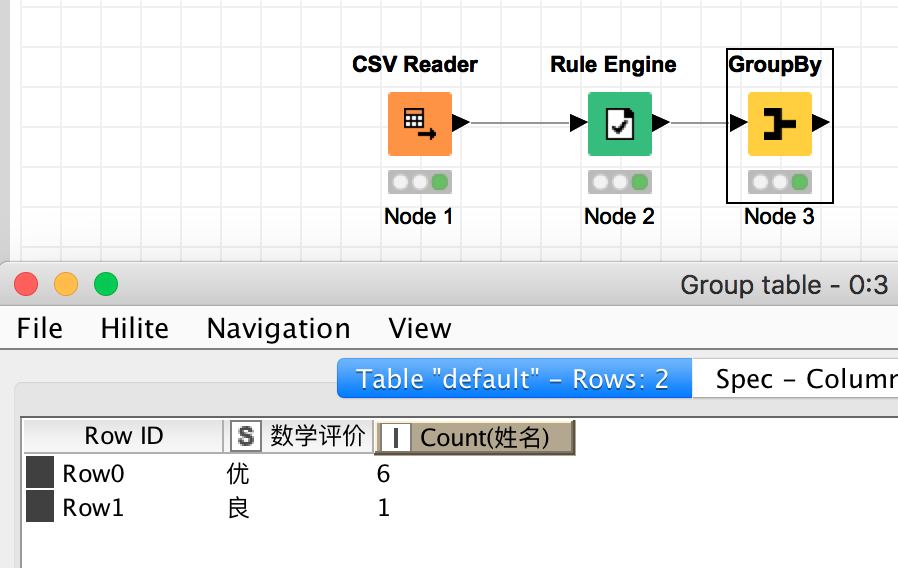Screen dimensions: 898x568
Task: Open the Hilite menu
Action: (135, 329)
